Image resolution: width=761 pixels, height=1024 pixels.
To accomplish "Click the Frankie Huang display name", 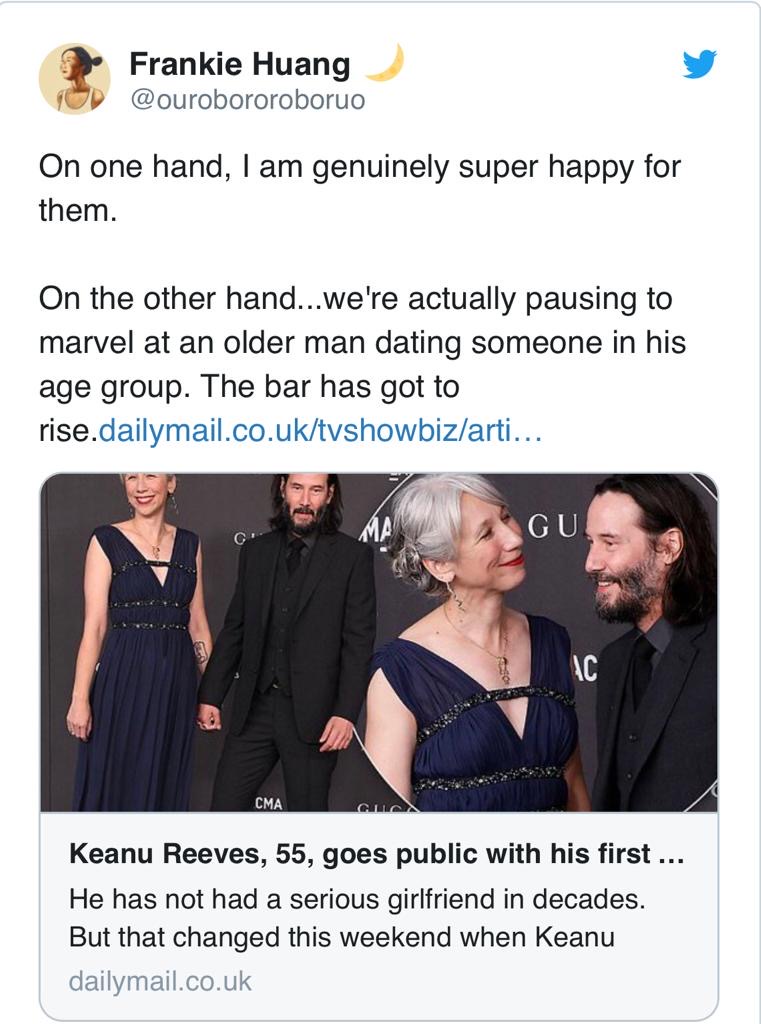I will pyautogui.click(x=239, y=64).
